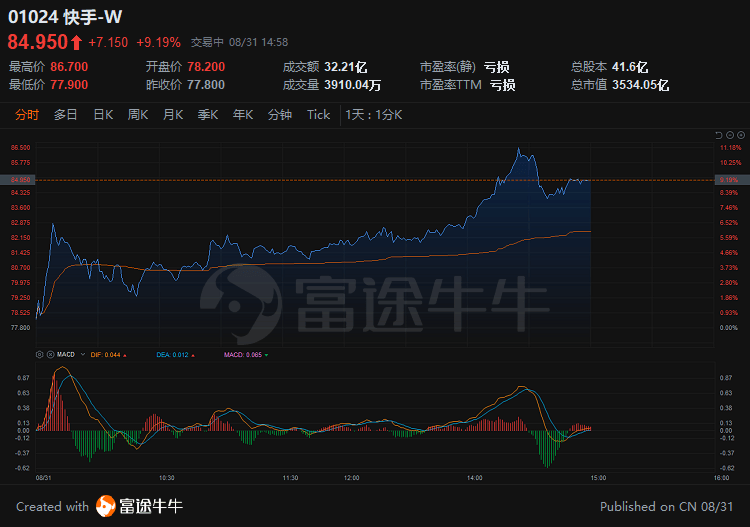
Task: Expand the MACD indicator dropdown arrow
Action: pos(83,354)
